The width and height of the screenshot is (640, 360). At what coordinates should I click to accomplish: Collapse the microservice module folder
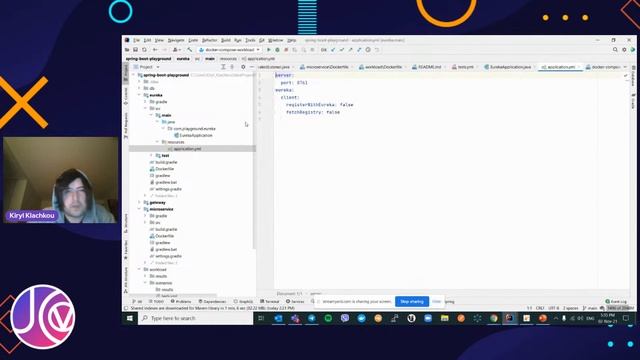coord(140,209)
